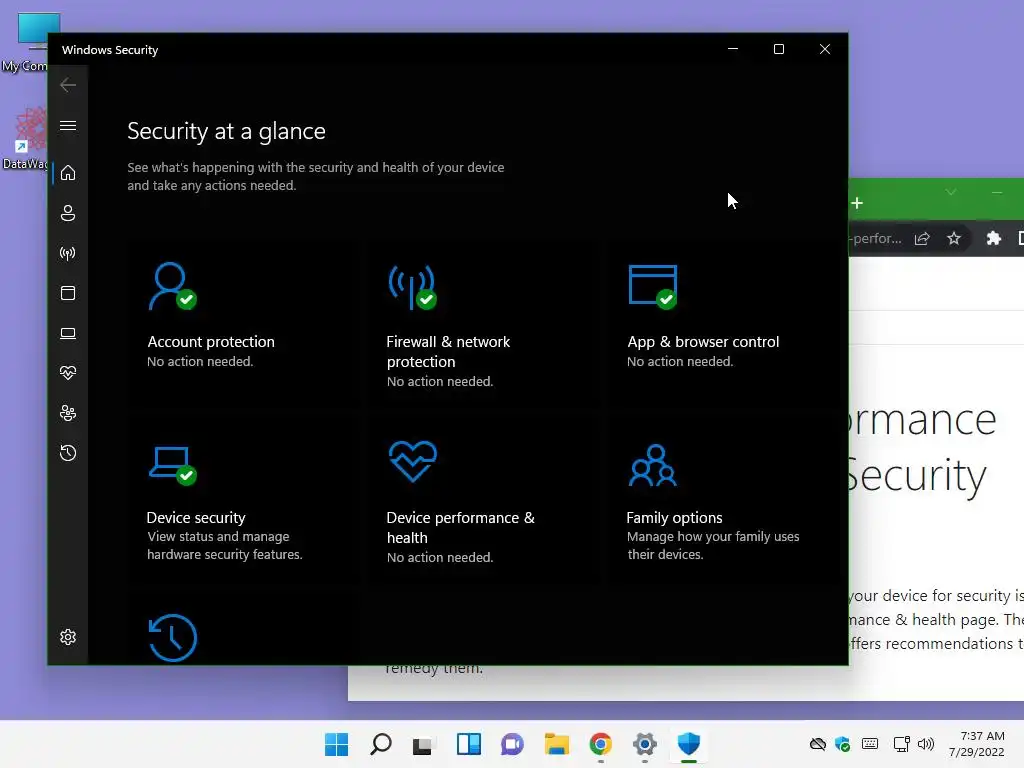This screenshot has height=768, width=1024.
Task: Go back with the back arrow
Action: 68,85
